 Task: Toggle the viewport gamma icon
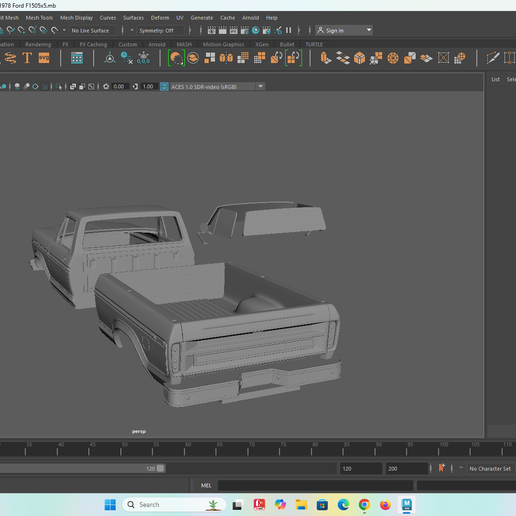click(x=135, y=87)
